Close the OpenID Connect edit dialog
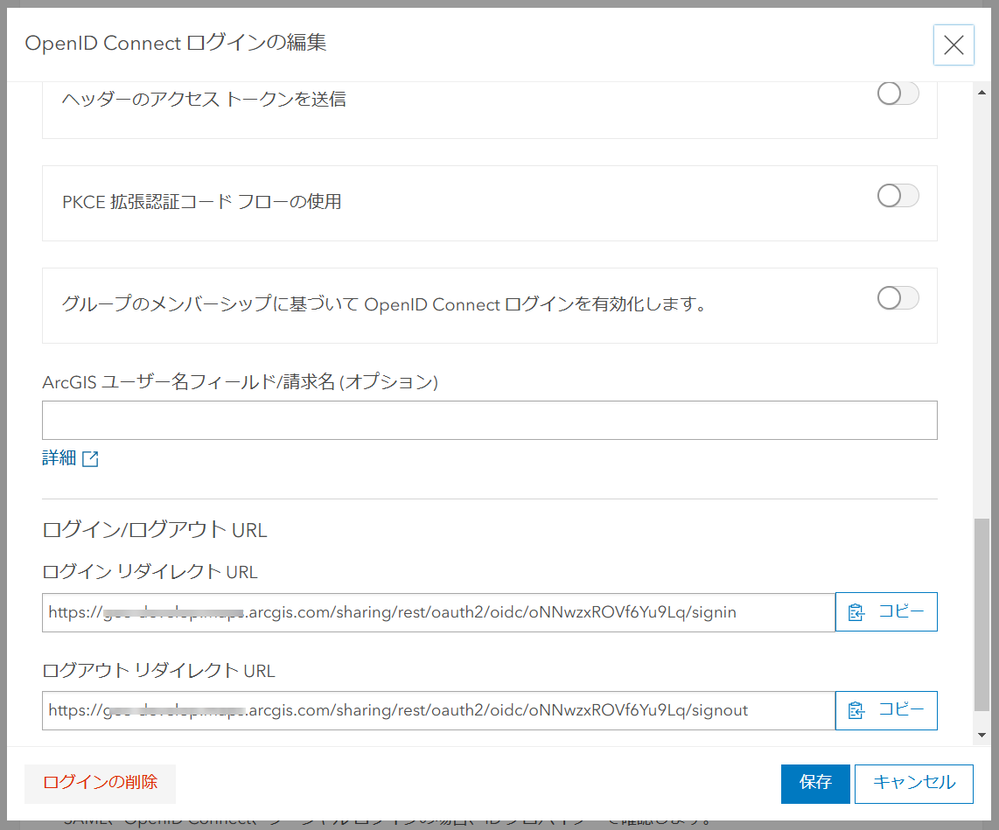Viewport: 999px width, 830px height. pos(953,45)
